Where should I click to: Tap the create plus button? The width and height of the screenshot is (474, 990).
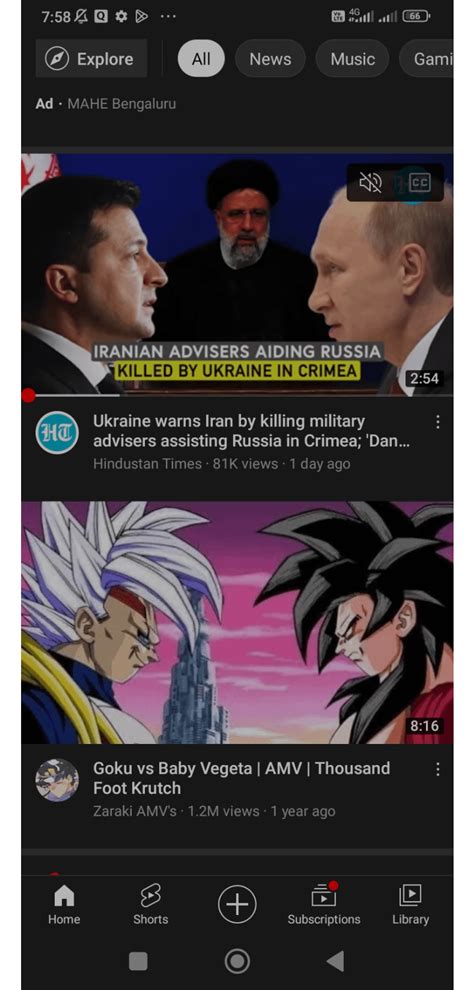[237, 904]
